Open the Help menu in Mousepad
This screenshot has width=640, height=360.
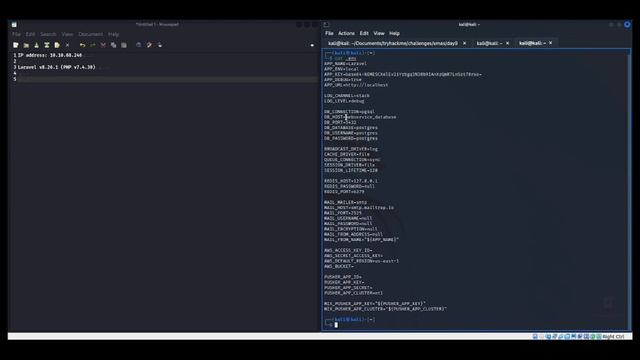[113, 34]
